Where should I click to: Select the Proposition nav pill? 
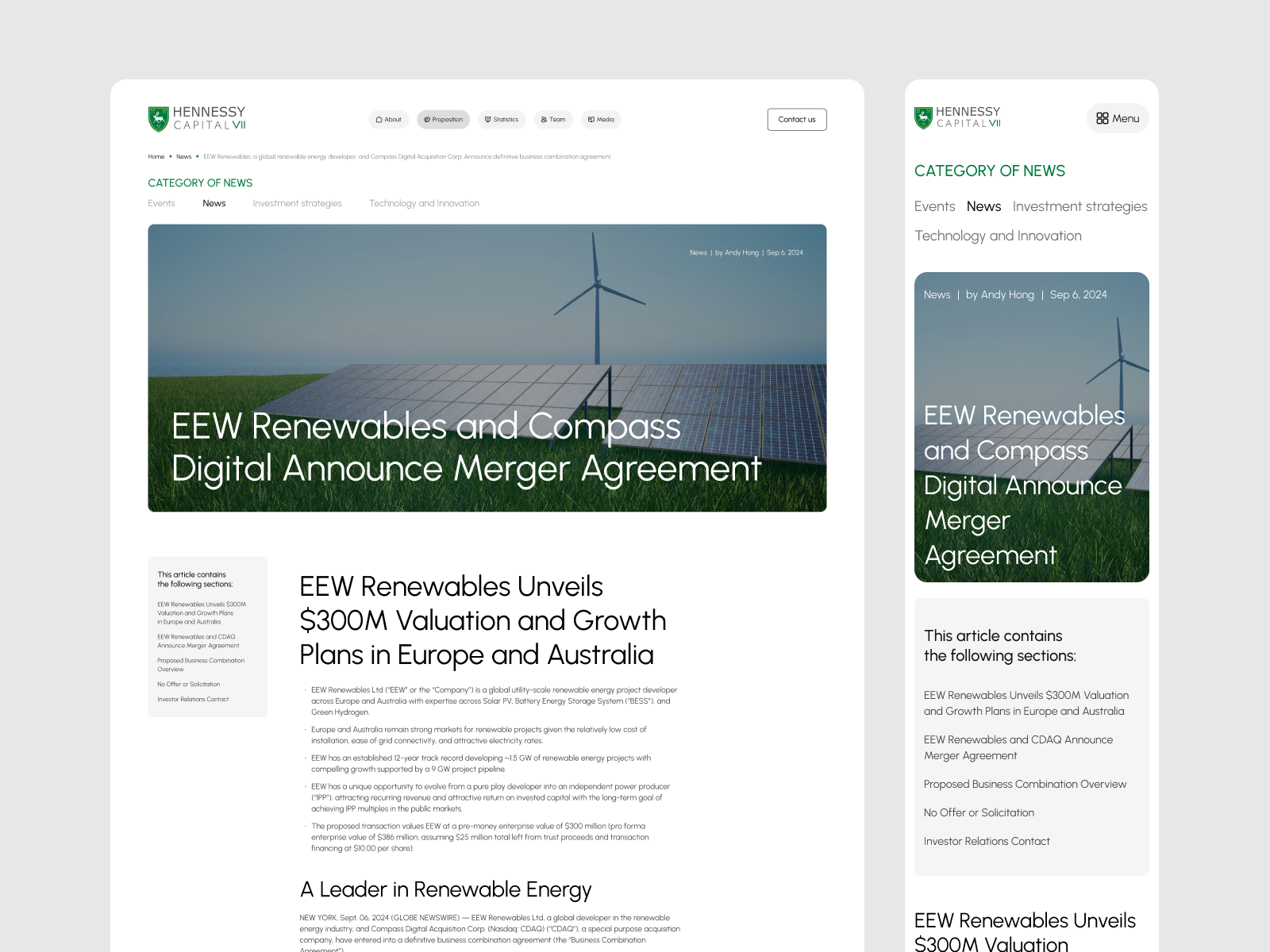443,120
